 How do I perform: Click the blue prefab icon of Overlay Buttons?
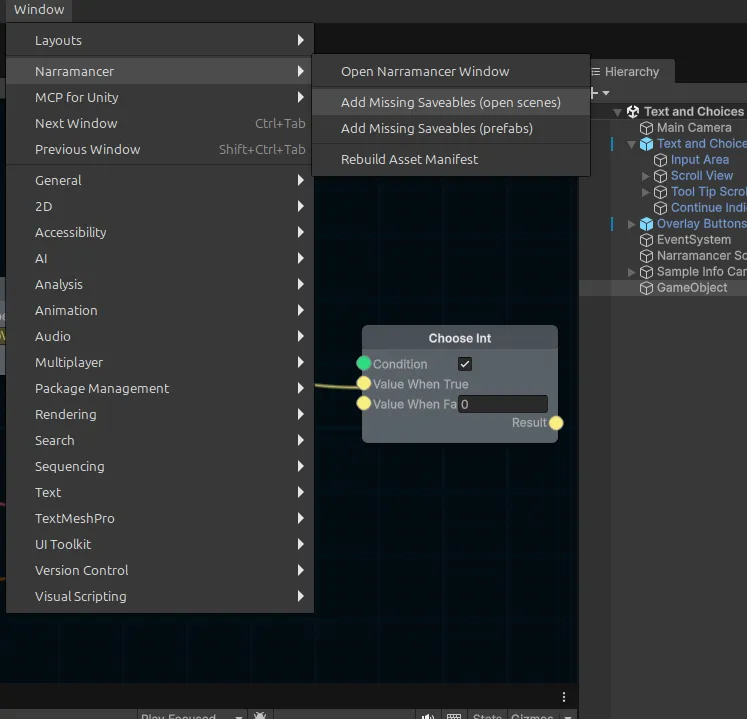tap(646, 224)
